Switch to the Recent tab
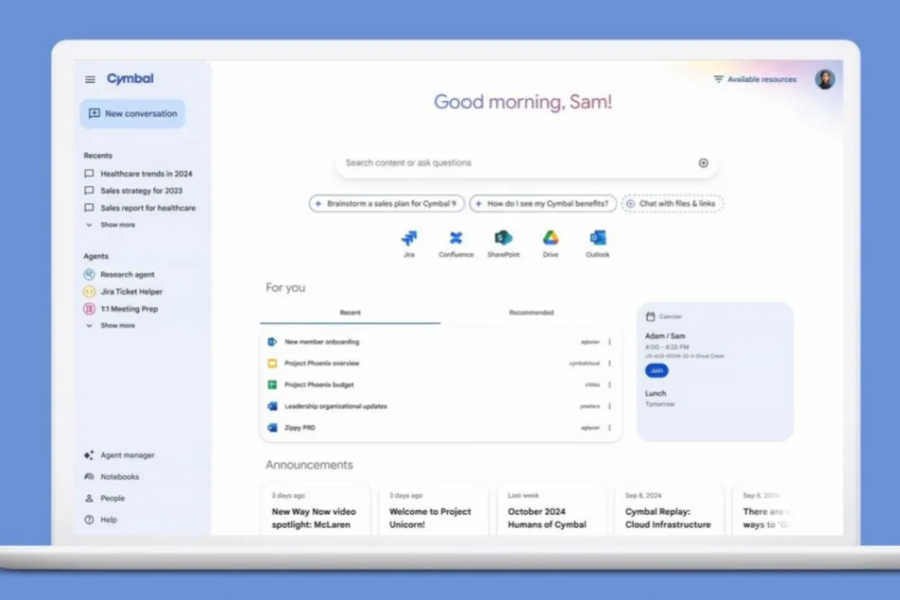 point(350,313)
